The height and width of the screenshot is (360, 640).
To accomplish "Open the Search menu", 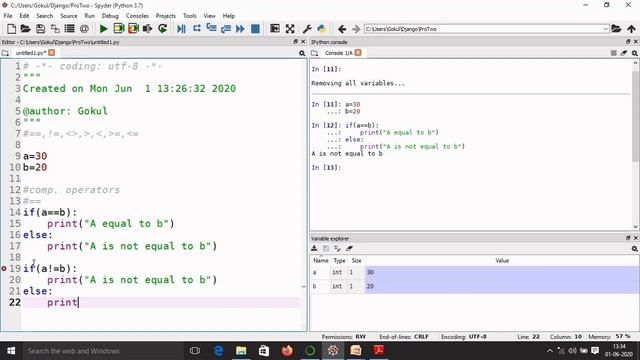I will (44, 16).
